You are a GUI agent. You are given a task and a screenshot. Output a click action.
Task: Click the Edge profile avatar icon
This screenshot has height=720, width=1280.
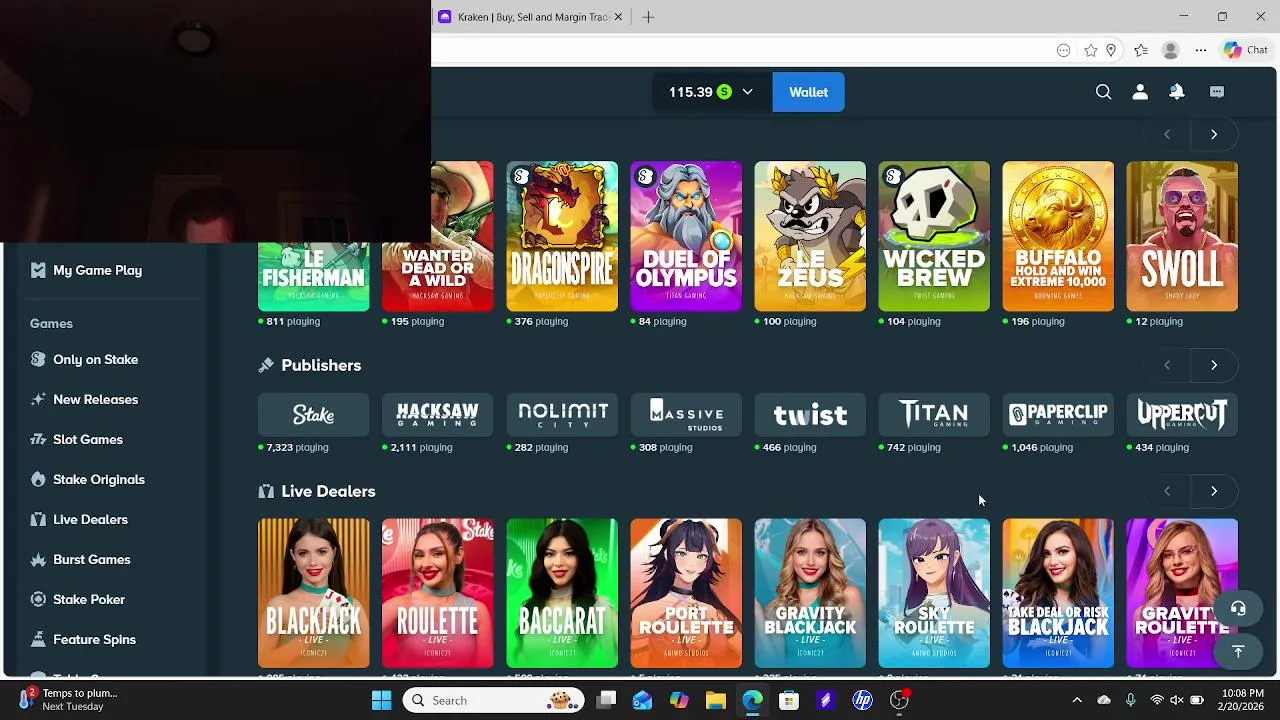pos(1171,50)
